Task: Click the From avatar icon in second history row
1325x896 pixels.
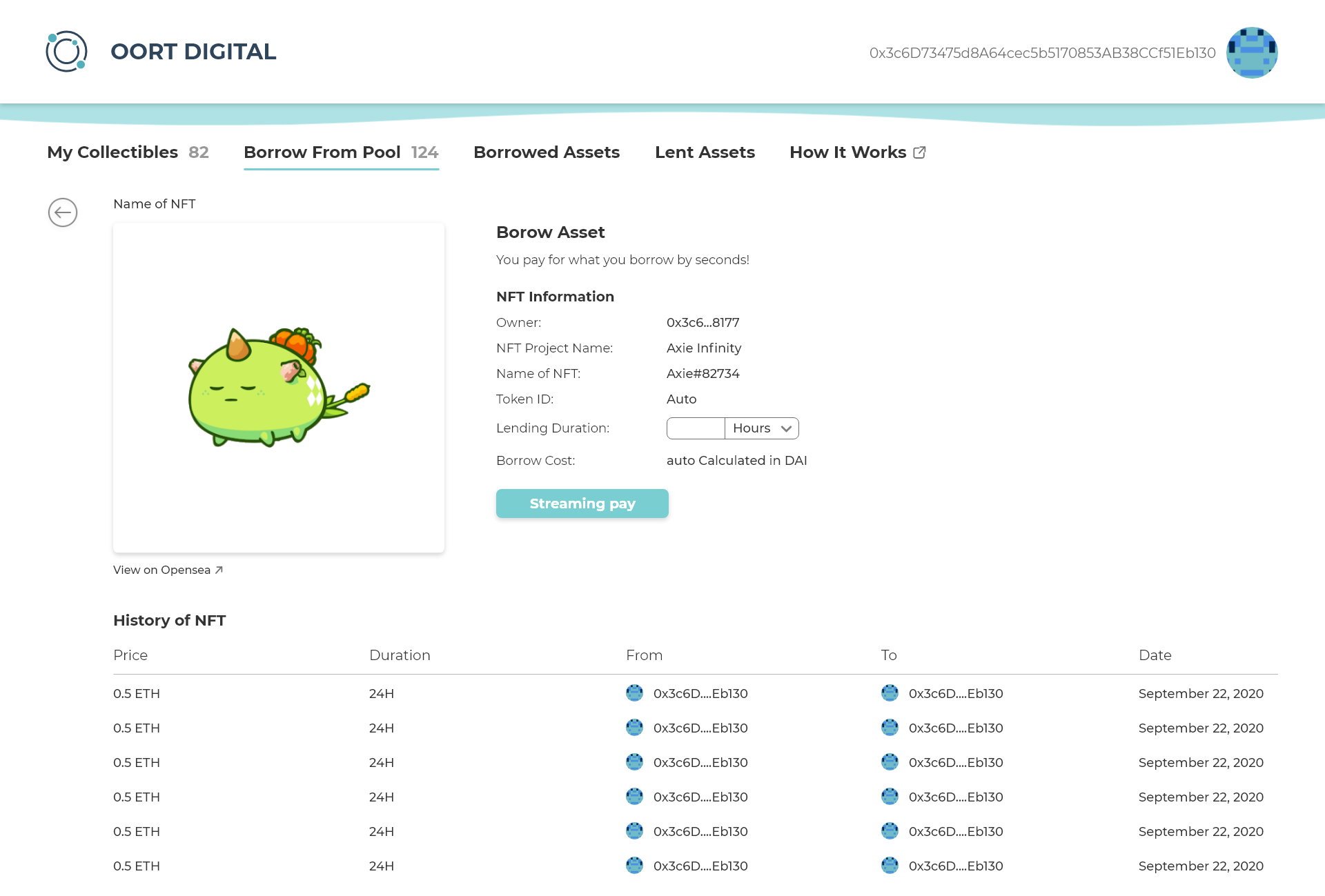Action: click(x=634, y=728)
